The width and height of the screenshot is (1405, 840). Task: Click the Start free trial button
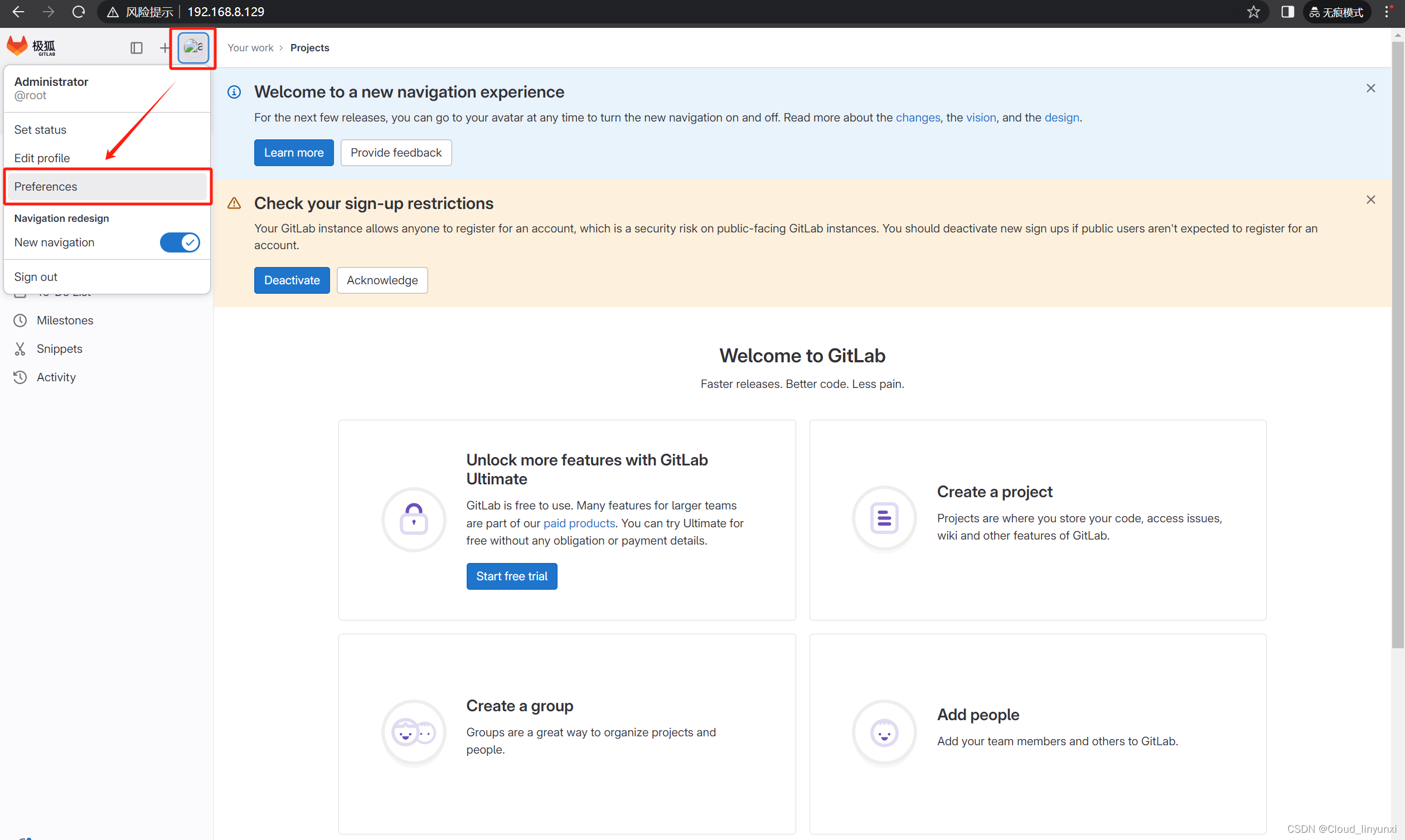pyautogui.click(x=511, y=576)
